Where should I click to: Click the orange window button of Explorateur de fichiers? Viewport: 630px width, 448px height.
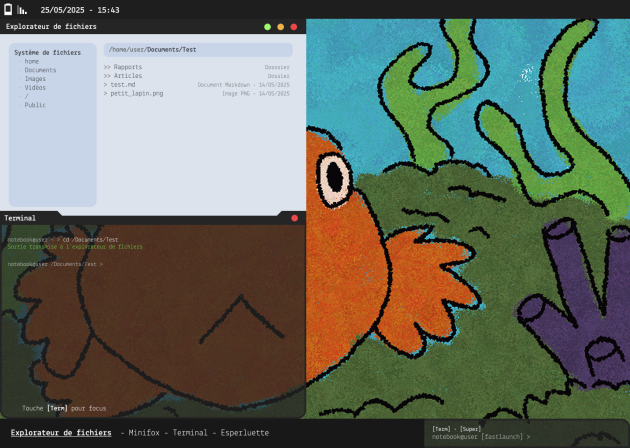click(x=281, y=27)
